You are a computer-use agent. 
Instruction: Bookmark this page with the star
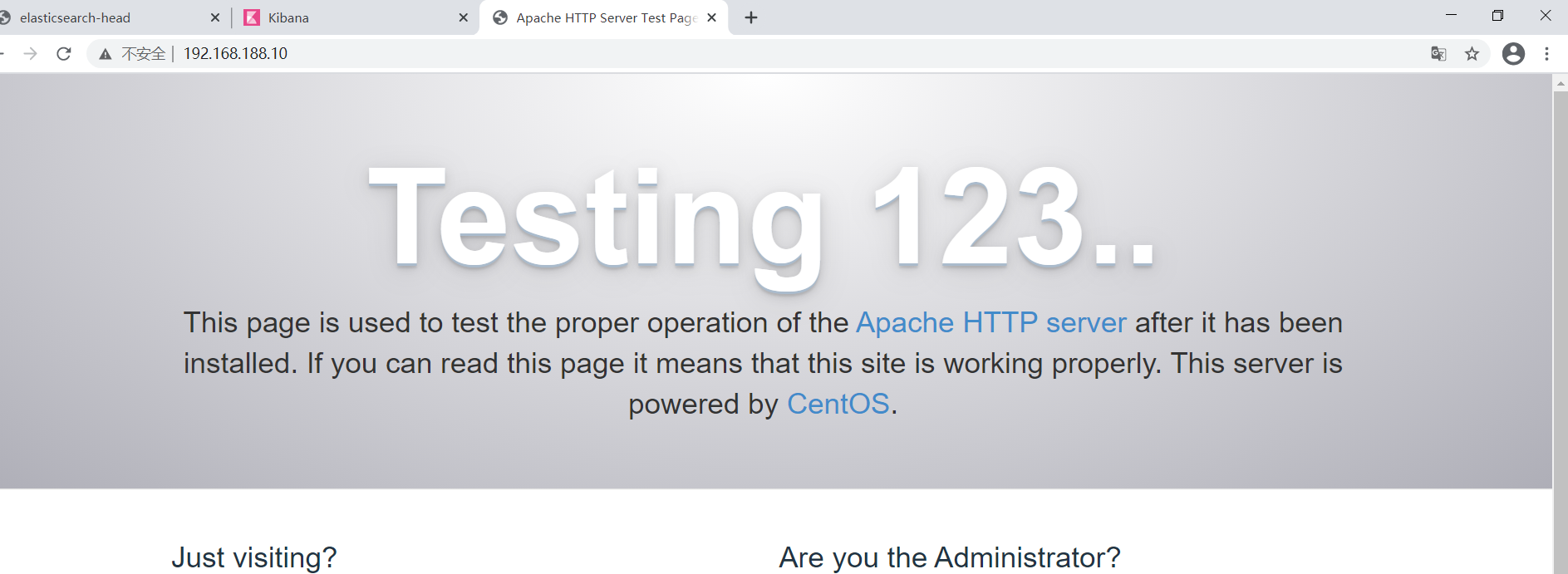point(1472,54)
